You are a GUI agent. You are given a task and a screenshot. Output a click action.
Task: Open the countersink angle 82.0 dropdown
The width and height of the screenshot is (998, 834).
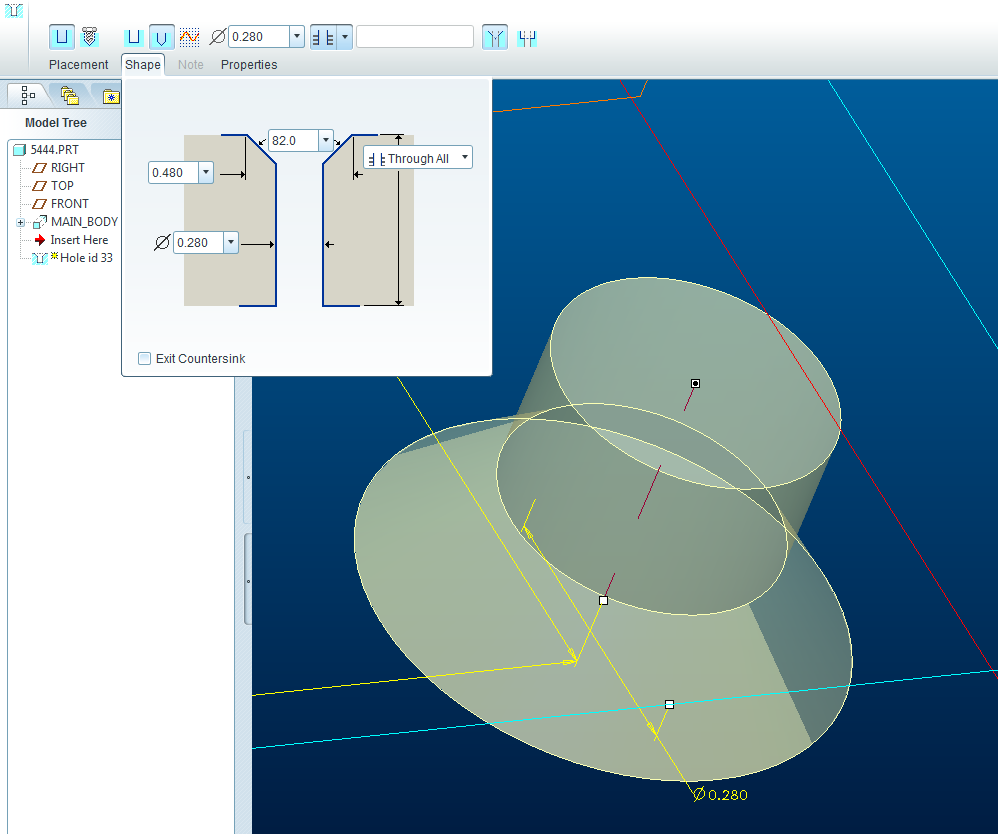click(x=324, y=140)
